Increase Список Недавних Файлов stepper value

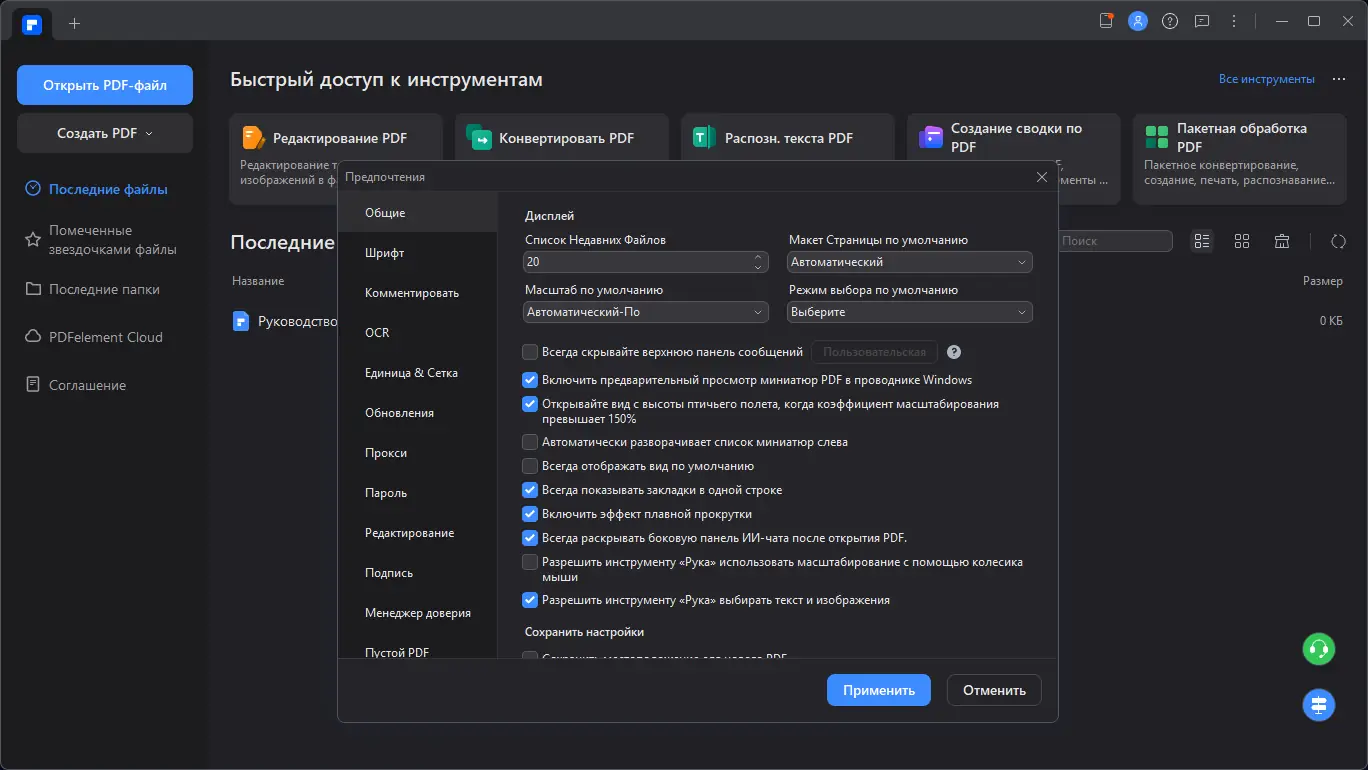pyautogui.click(x=758, y=257)
